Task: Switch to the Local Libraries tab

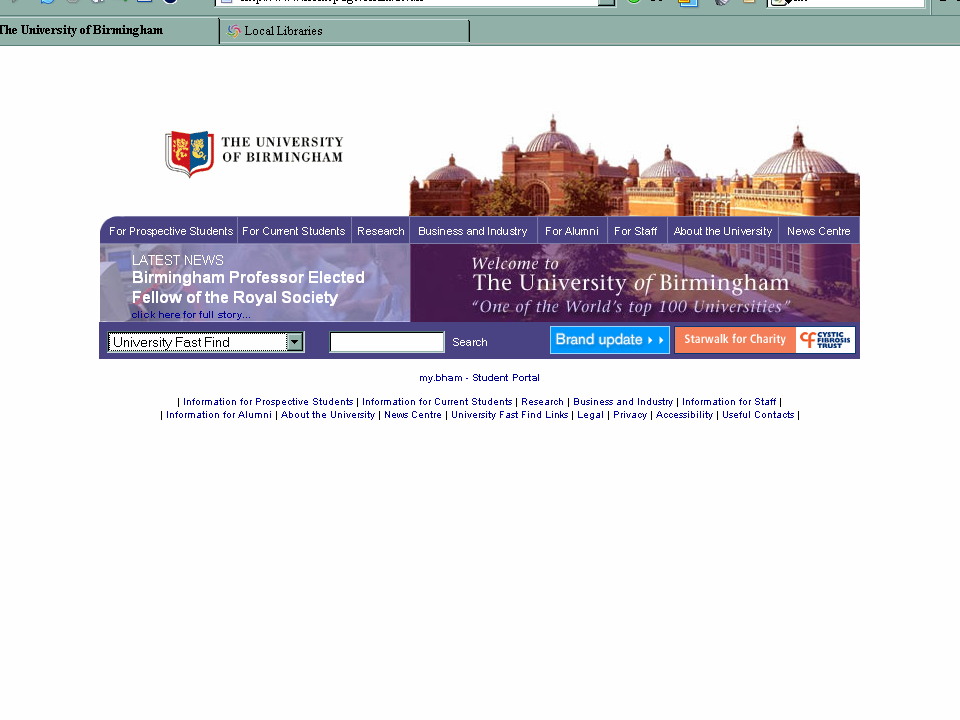Action: pos(344,31)
